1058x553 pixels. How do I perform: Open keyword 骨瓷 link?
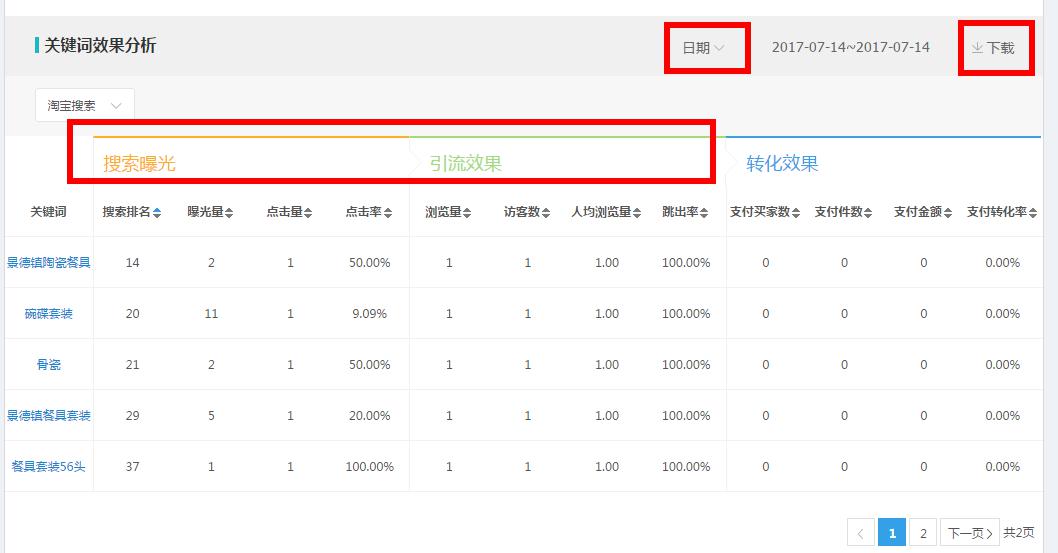49,365
